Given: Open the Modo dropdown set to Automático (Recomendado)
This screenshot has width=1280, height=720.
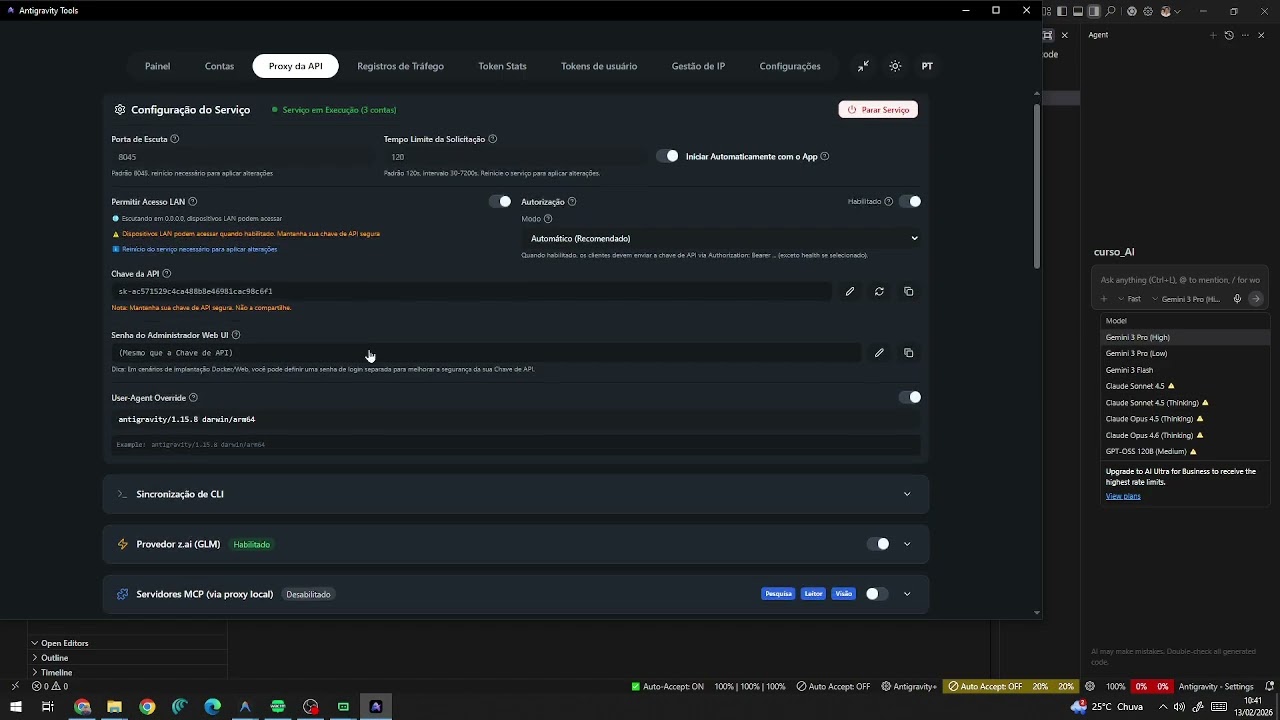Looking at the screenshot, I should pyautogui.click(x=720, y=238).
